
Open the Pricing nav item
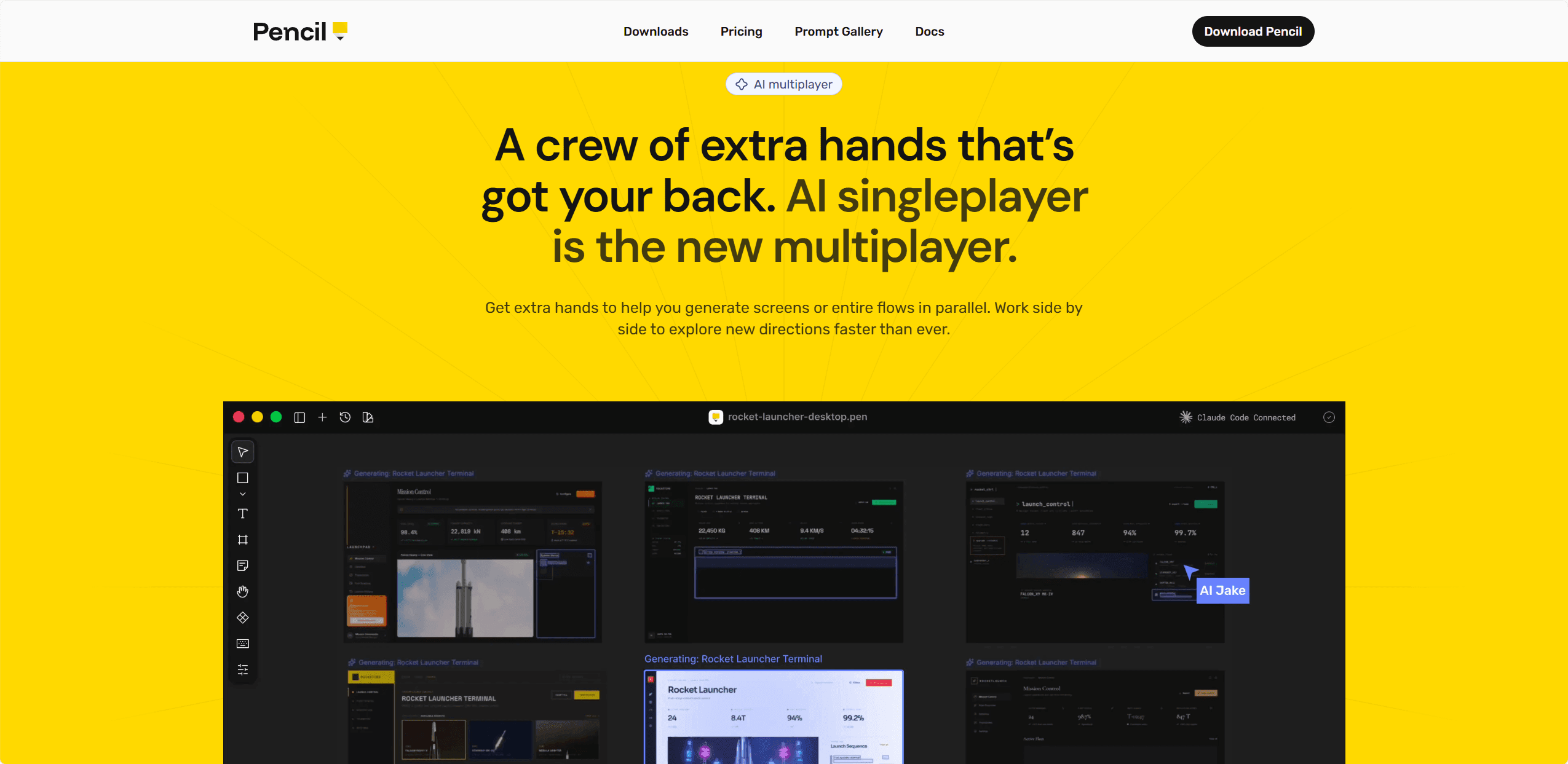742,31
